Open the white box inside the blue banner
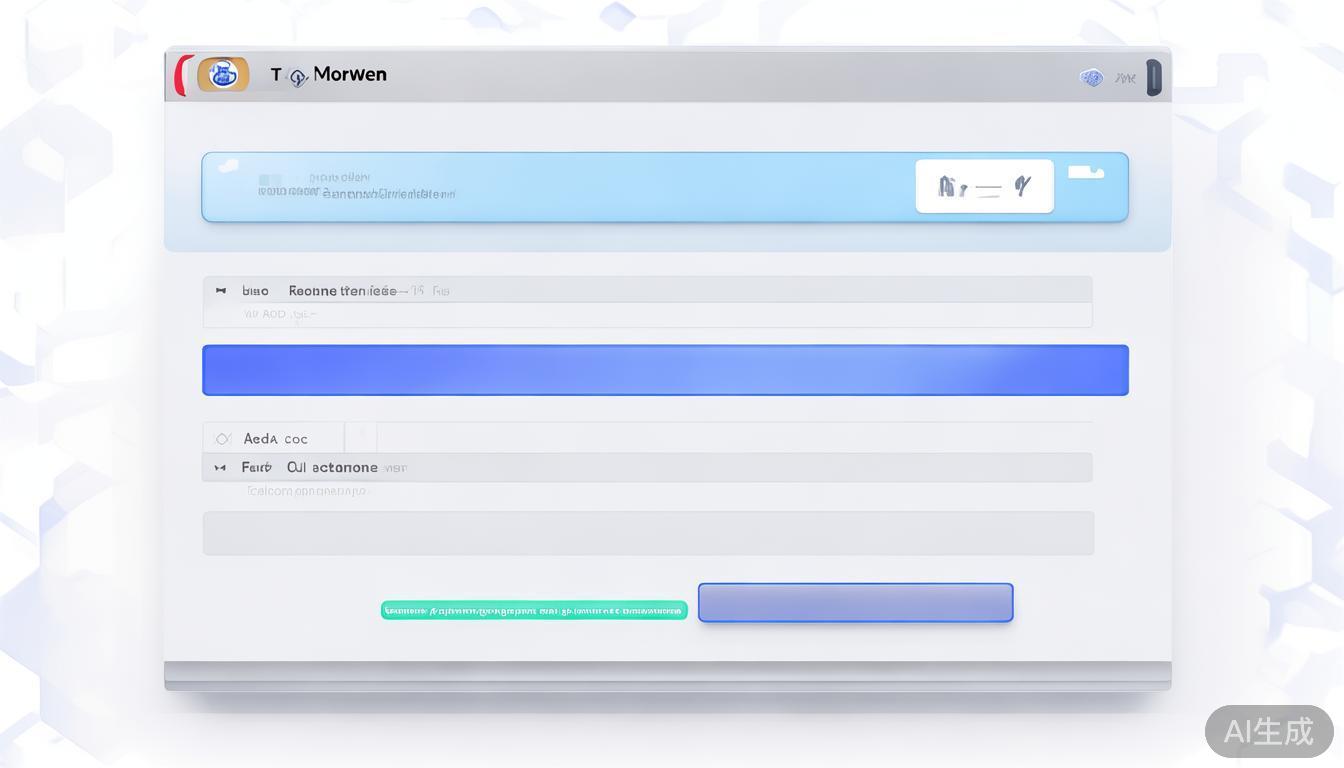 point(984,186)
